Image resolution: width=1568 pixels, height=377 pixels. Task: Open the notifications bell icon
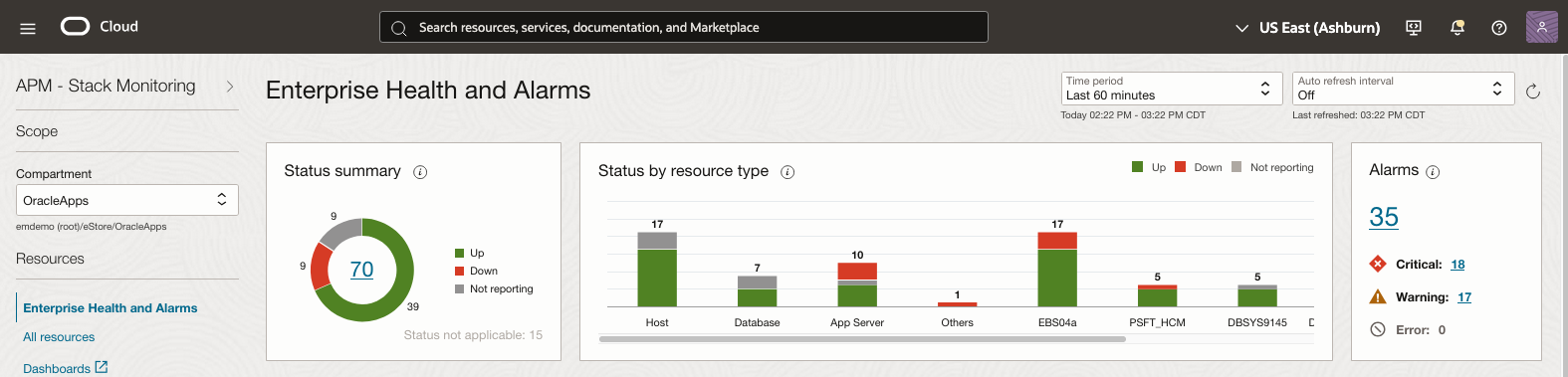[1457, 28]
